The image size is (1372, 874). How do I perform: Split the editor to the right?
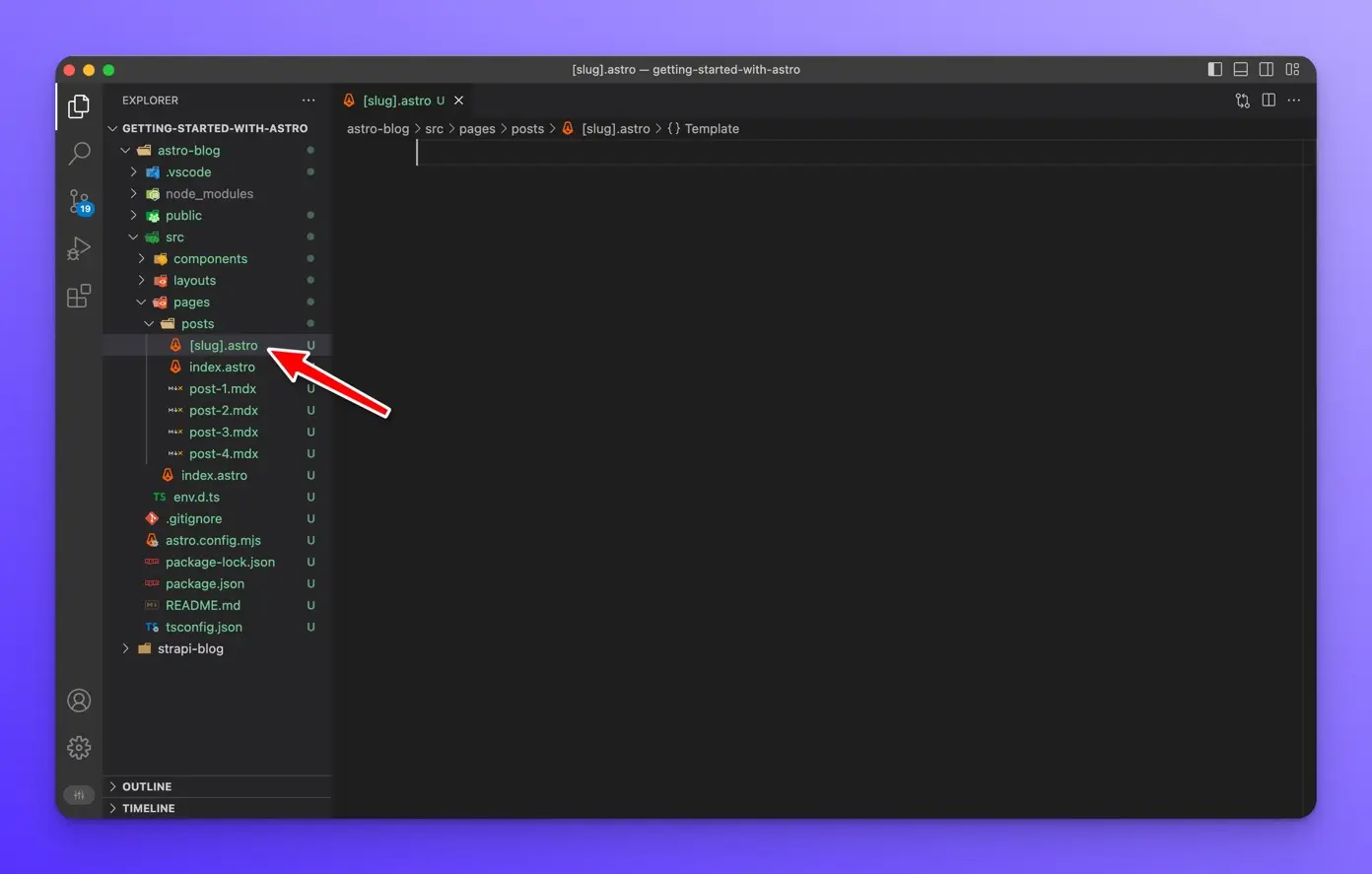[x=1269, y=101]
